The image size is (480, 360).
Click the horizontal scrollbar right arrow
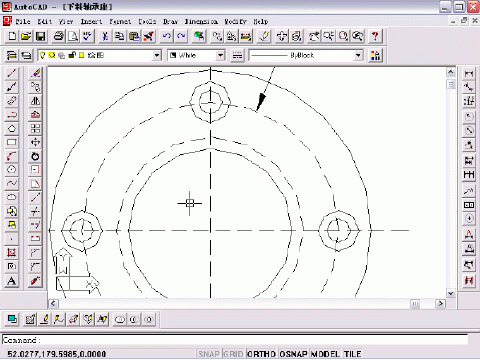(441, 303)
